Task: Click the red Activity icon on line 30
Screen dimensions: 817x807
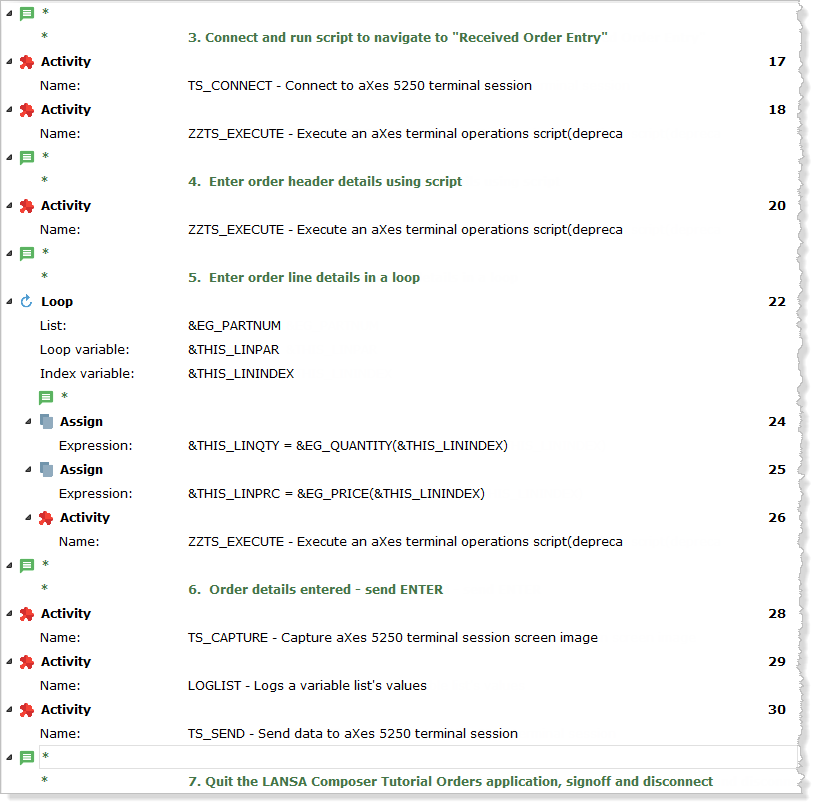Action: [27, 710]
